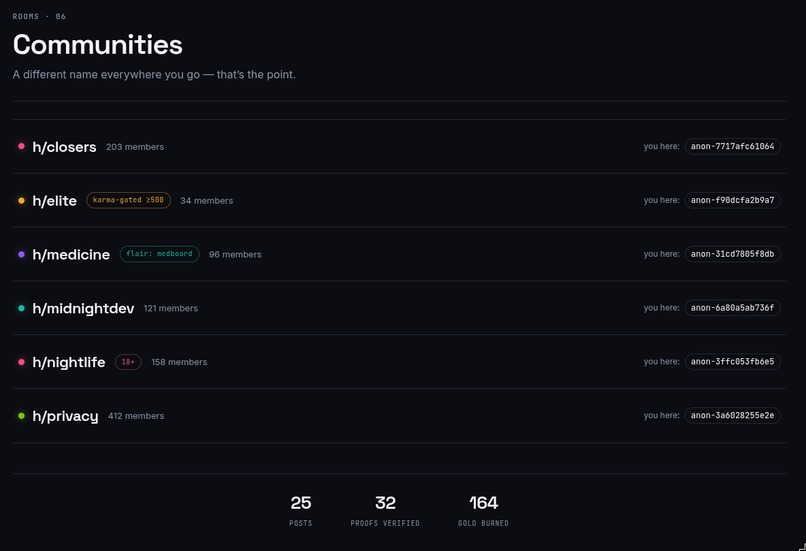Click the pink dot beside h/nightlife
The height and width of the screenshot is (551, 806).
coord(22,362)
